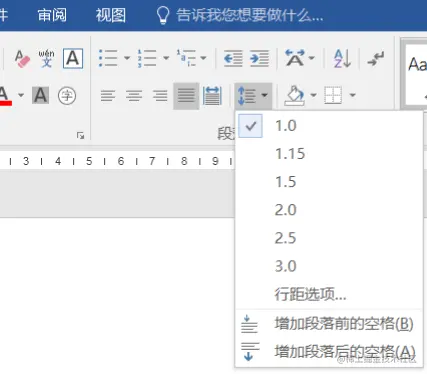The height and width of the screenshot is (374, 427).
Task: Switch to the 视图 tab
Action: [x=111, y=15]
